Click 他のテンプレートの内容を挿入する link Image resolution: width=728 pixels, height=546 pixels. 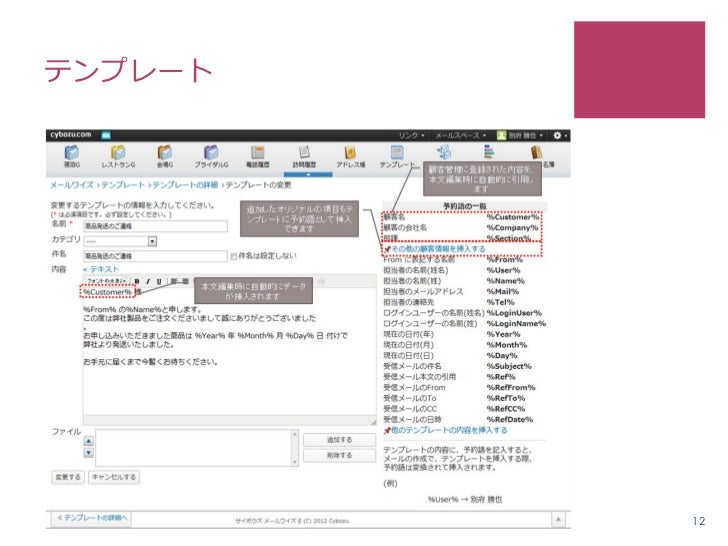tap(449, 430)
